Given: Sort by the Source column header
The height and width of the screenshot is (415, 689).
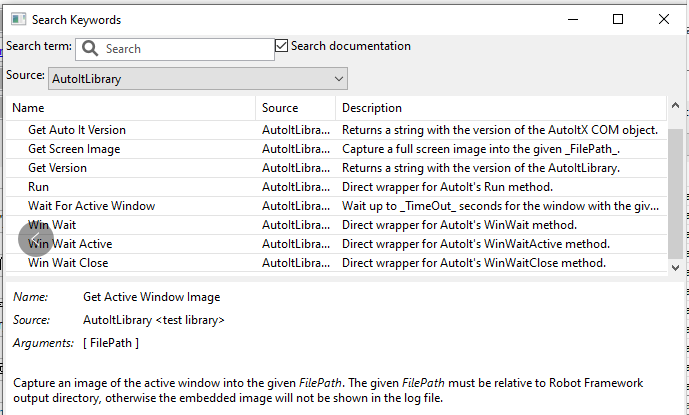Looking at the screenshot, I should coord(294,108).
